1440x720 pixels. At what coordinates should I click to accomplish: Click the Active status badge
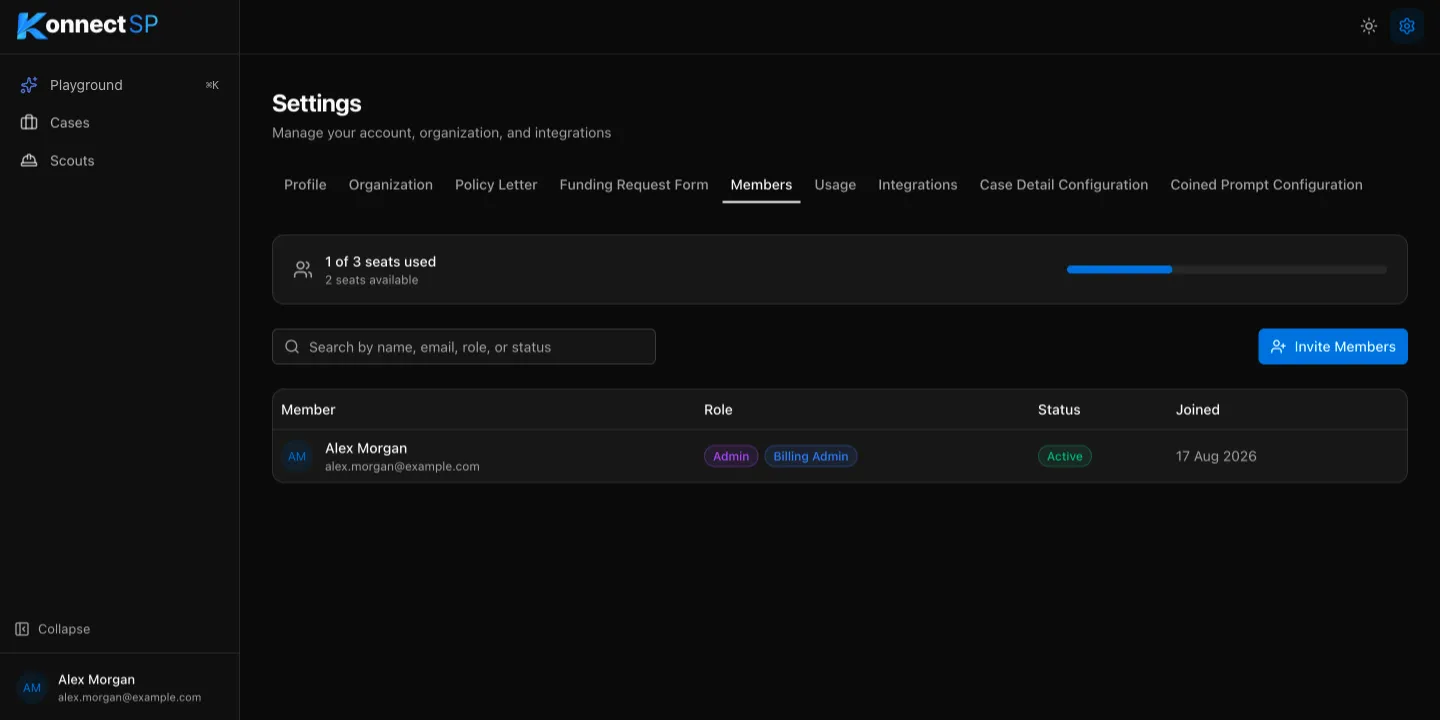[1065, 457]
